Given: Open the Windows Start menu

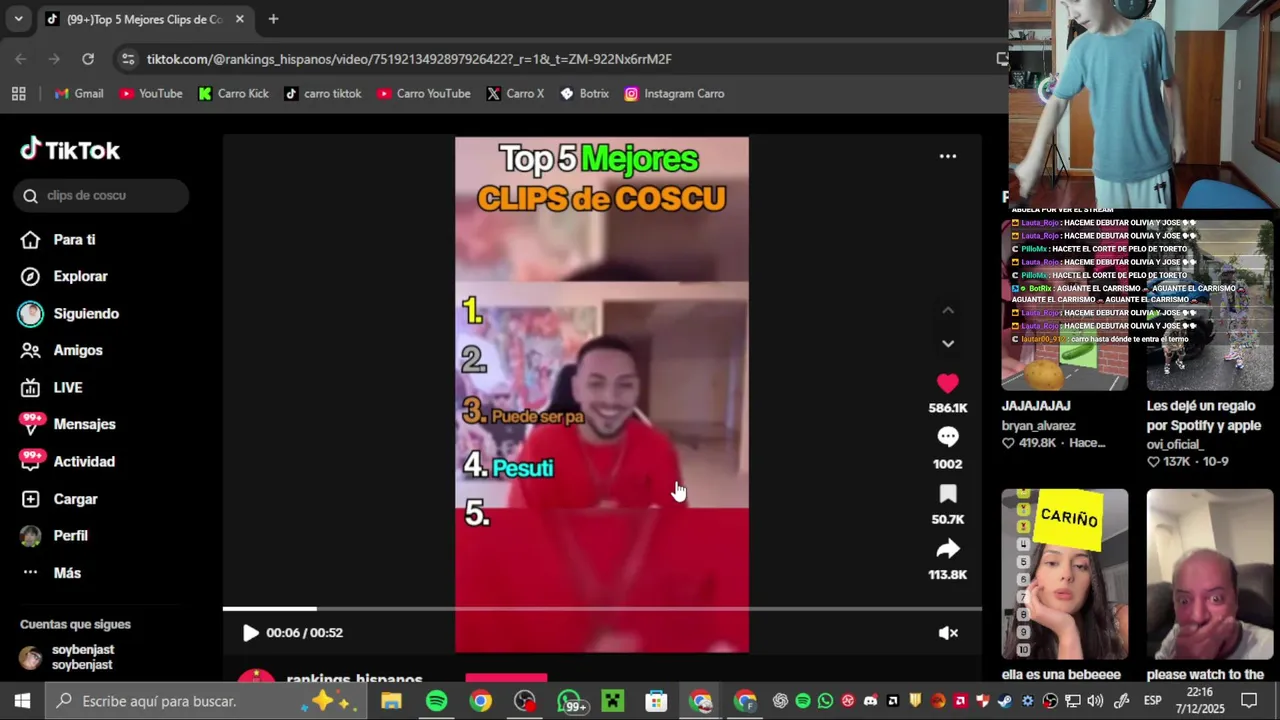Looking at the screenshot, I should (x=22, y=701).
